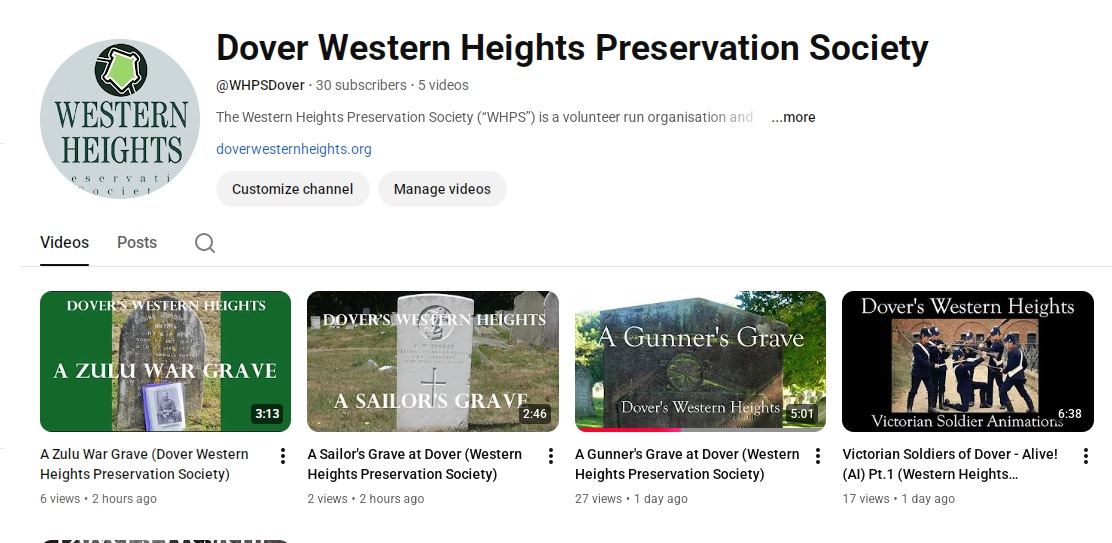Click the Western Heights channel avatar logo
Viewport: 1112px width, 543px height.
click(120, 119)
